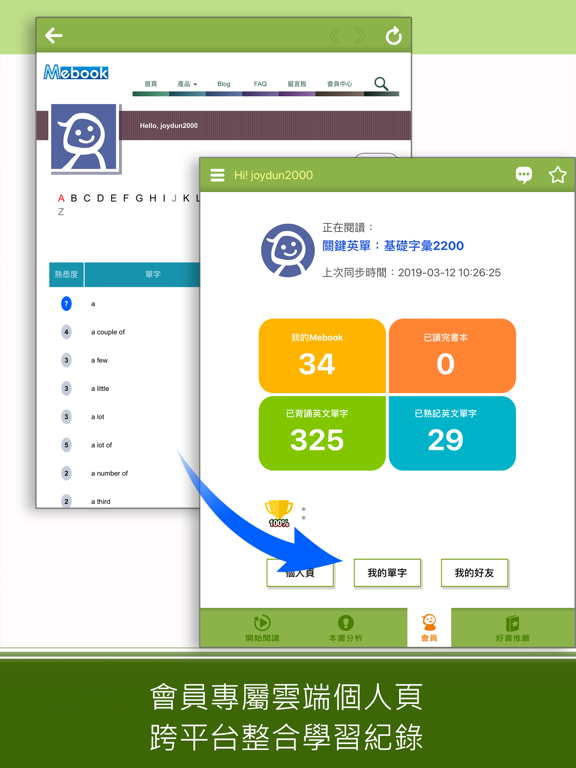Switch to the 開始閱讀 tab
Screen dimensions: 576x768
point(262,628)
